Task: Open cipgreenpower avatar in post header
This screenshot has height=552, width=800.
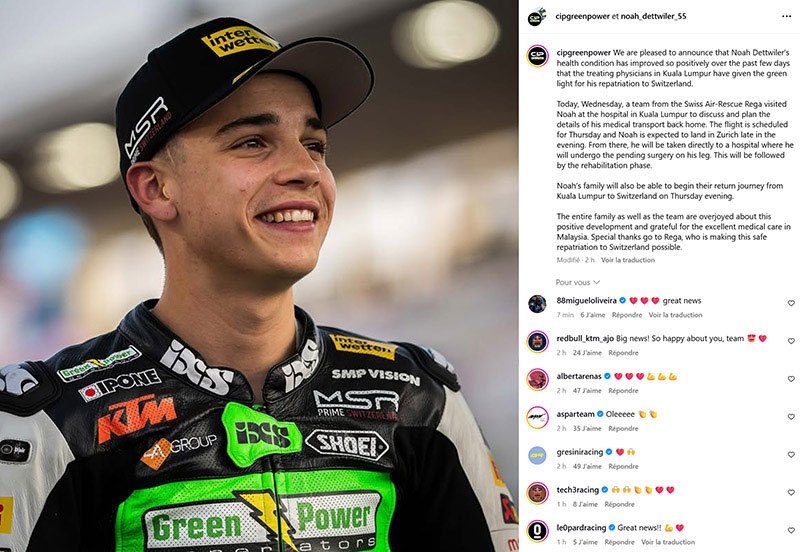Action: pyautogui.click(x=537, y=17)
